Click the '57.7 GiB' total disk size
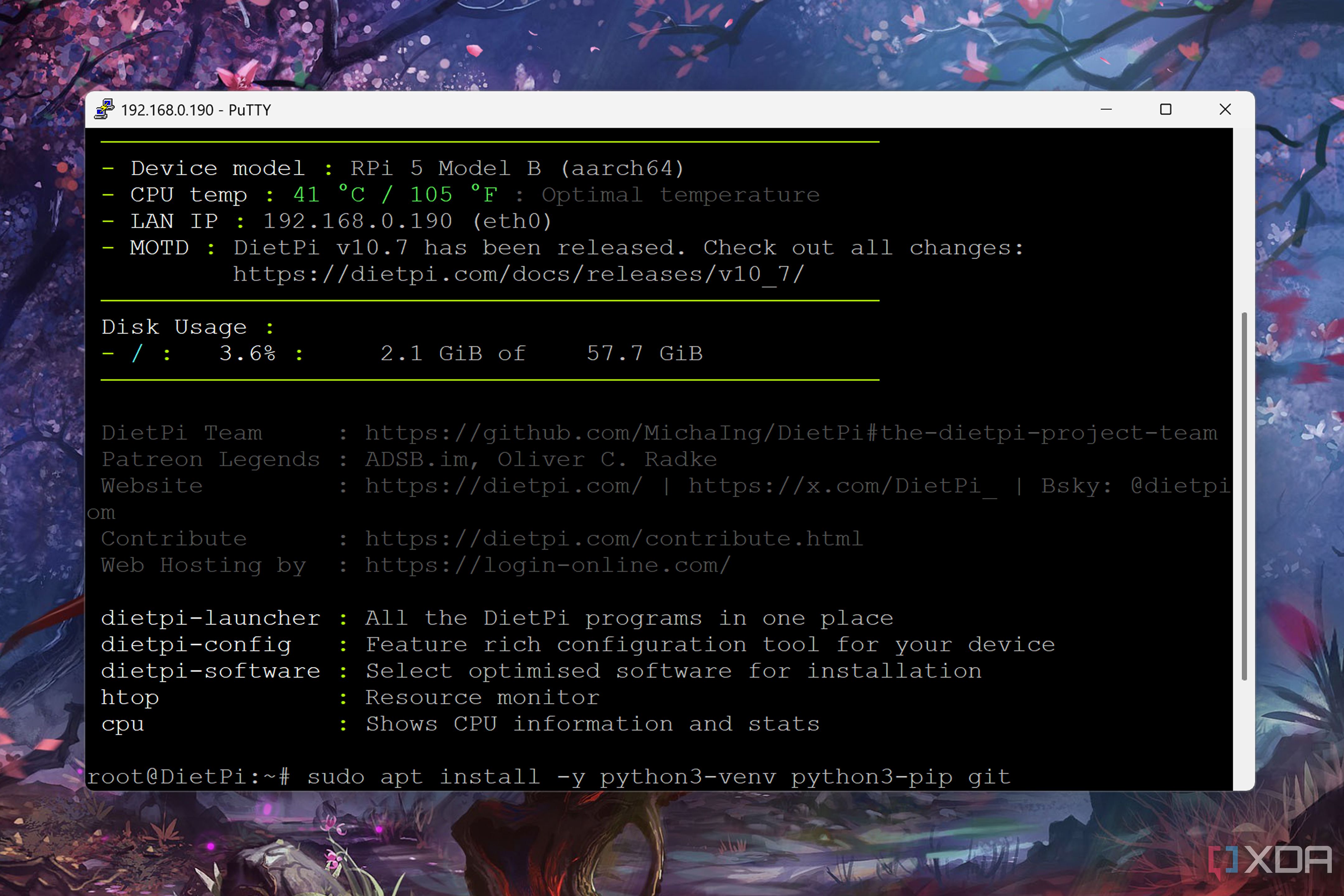The image size is (1344, 896). pyautogui.click(x=645, y=353)
